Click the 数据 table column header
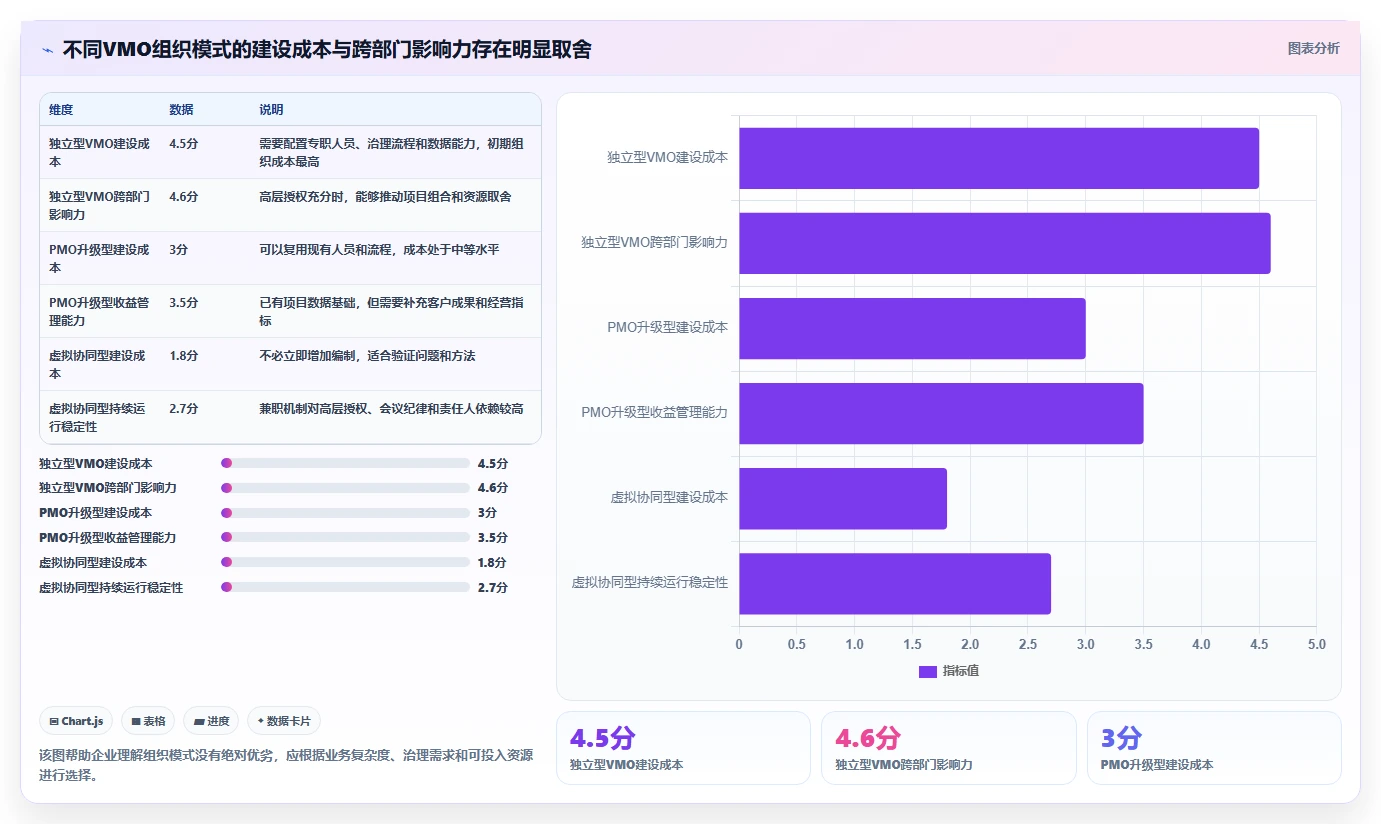The height and width of the screenshot is (824, 1381). (x=182, y=110)
